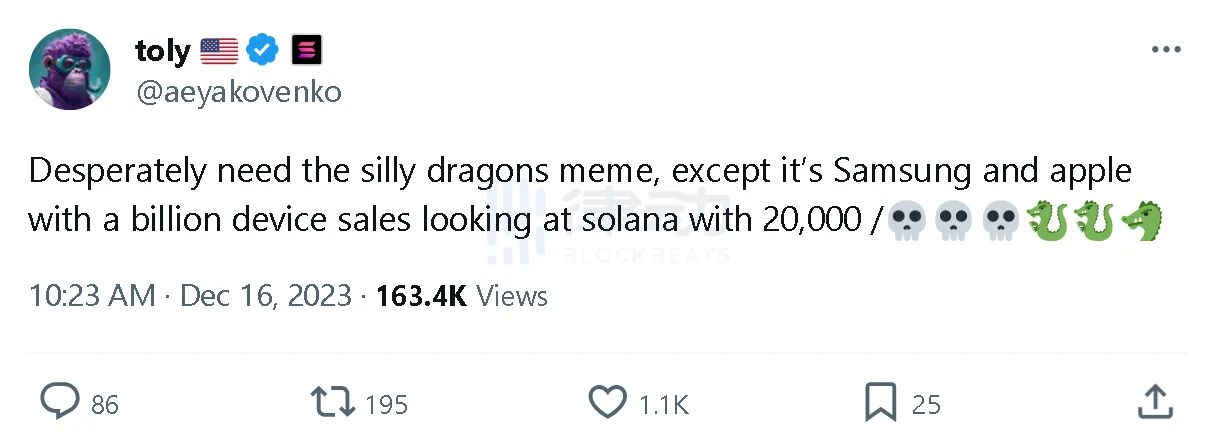The image size is (1217, 444).
Task: Open the three-dots more options menu
Action: [1166, 50]
